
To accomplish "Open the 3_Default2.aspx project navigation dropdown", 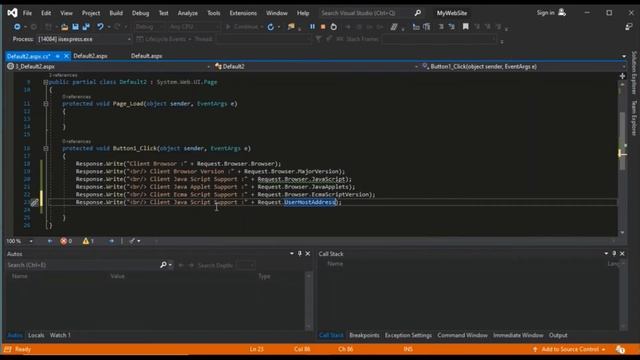I will pos(208,67).
